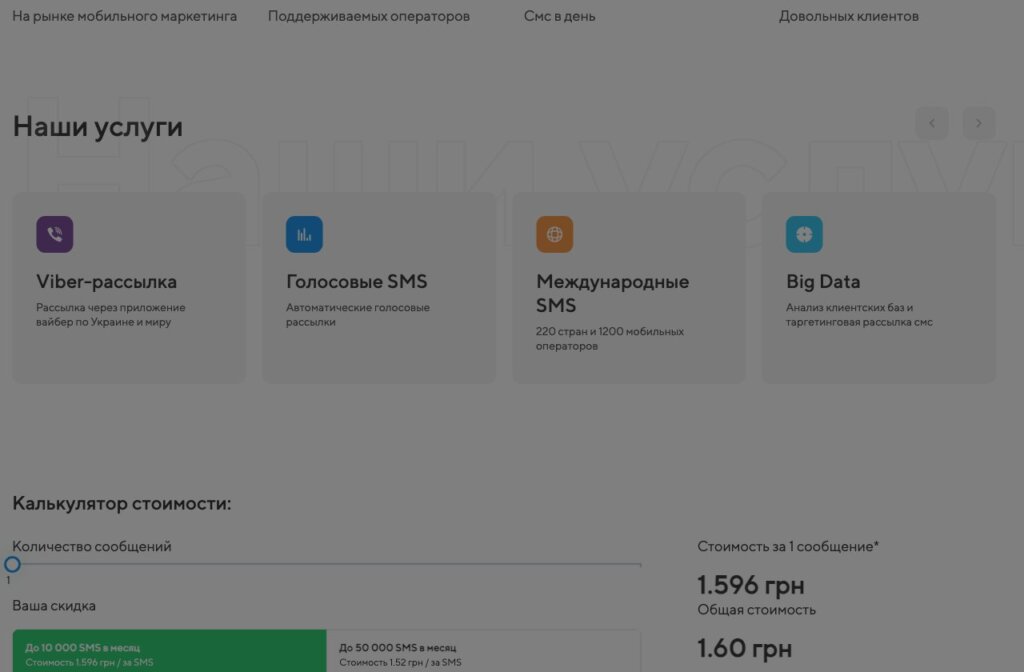Click the Наши услуги heading
Screen dimensions: 1024x672
coord(98,127)
